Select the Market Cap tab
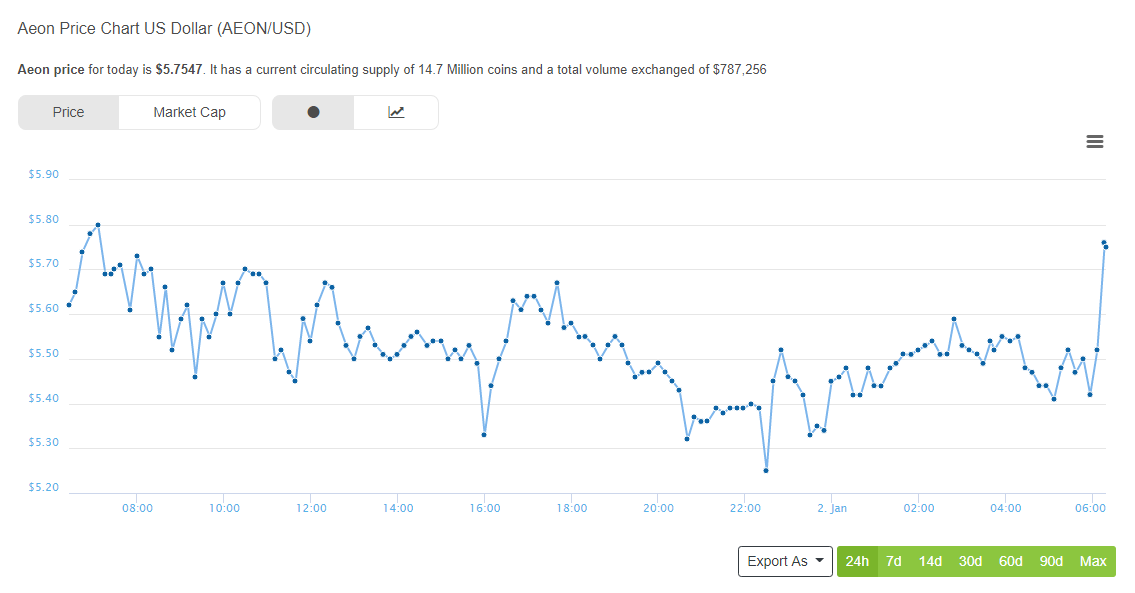Image resolution: width=1135 pixels, height=593 pixels. [190, 112]
